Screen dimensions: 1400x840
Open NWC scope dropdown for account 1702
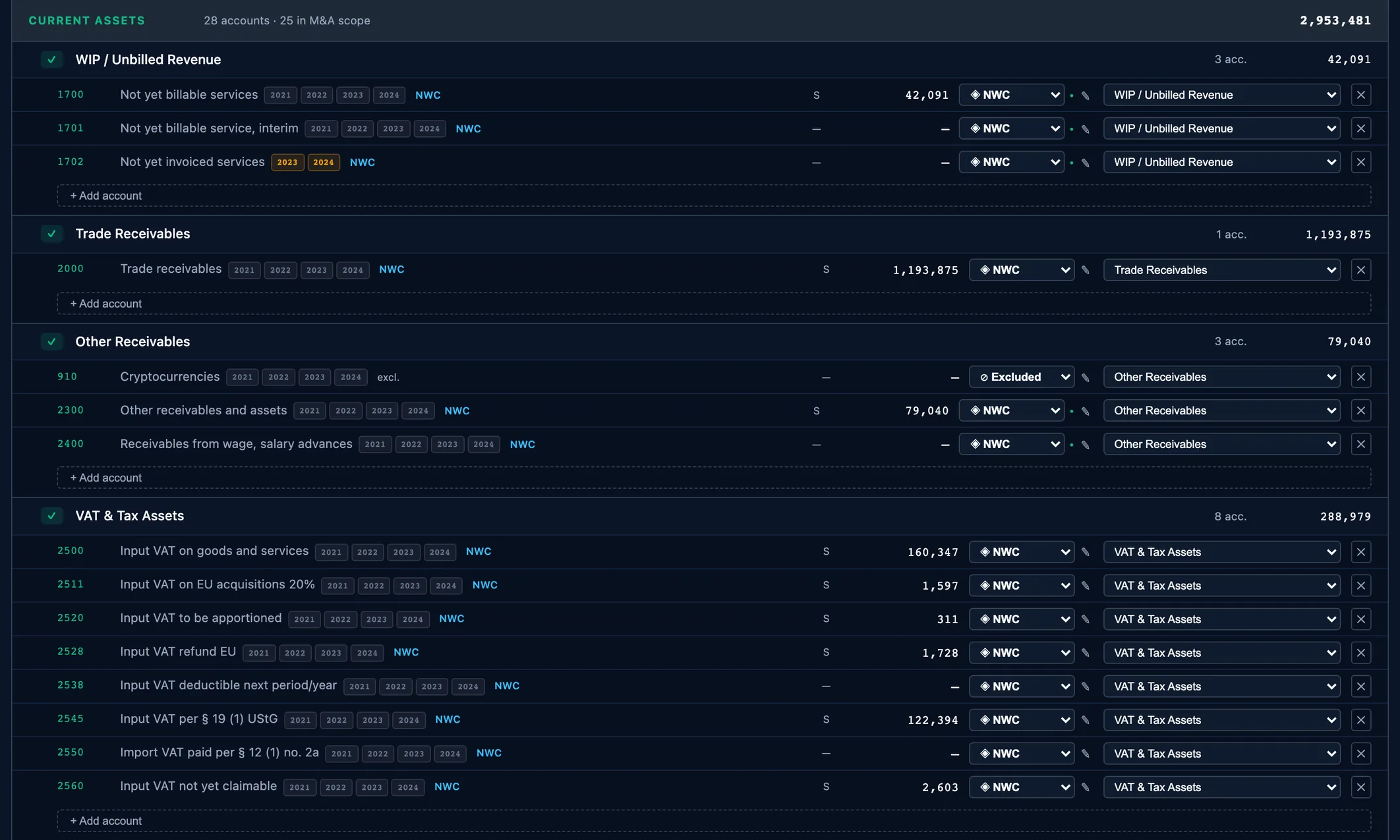[1012, 162]
